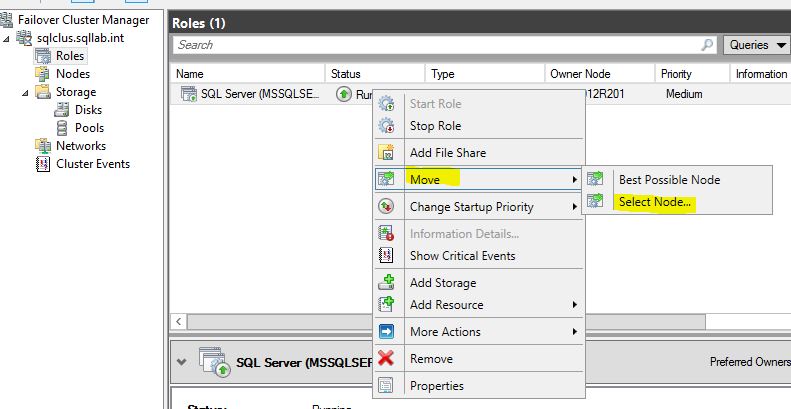This screenshot has height=409, width=791.
Task: Sort by the Priority column header
Action: pyautogui.click(x=692, y=74)
